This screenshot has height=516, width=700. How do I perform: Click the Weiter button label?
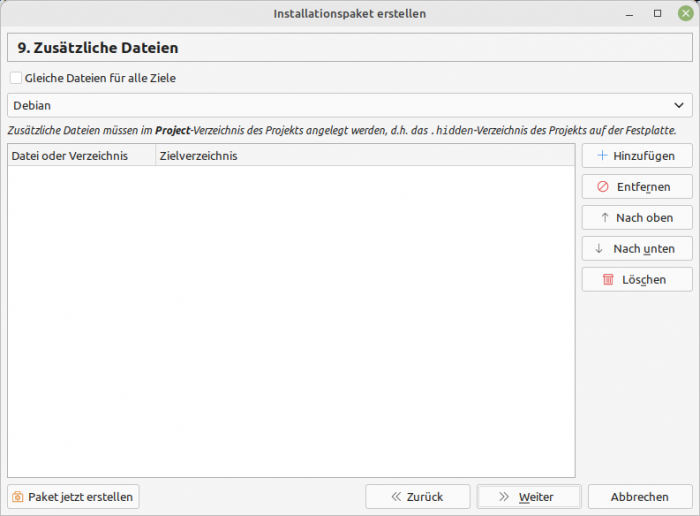point(536,497)
